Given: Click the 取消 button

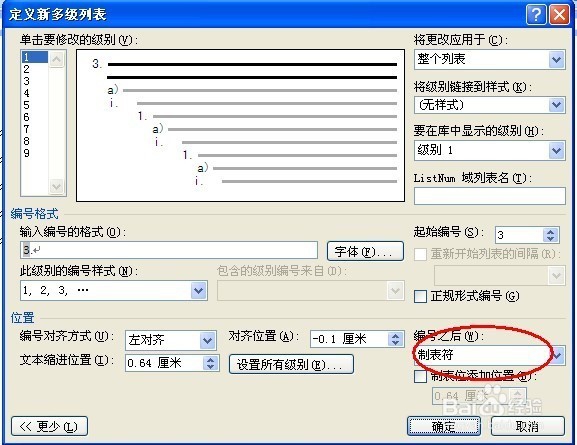Looking at the screenshot, I should (x=528, y=427).
